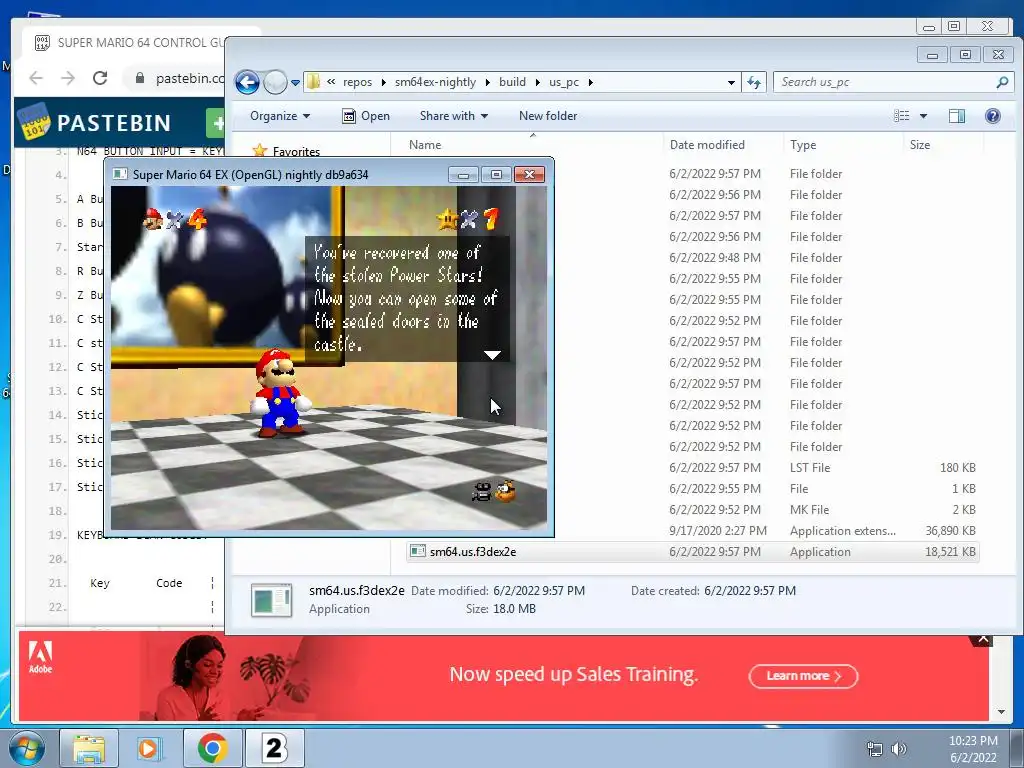This screenshot has height=768, width=1024.
Task: Switch to Chrome from the taskbar
Action: [212, 749]
